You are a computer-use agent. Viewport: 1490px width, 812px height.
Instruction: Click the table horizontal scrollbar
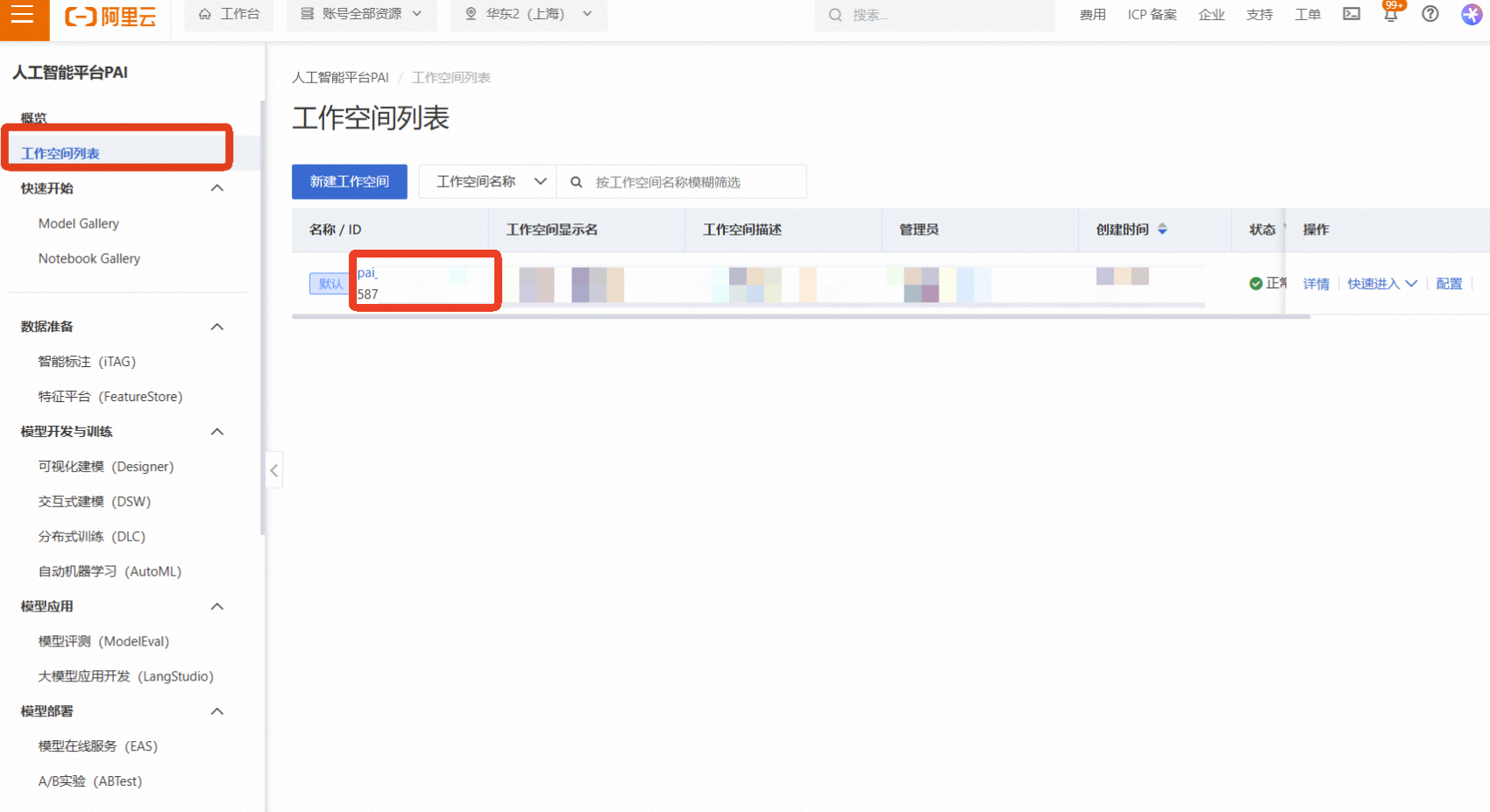[x=801, y=316]
